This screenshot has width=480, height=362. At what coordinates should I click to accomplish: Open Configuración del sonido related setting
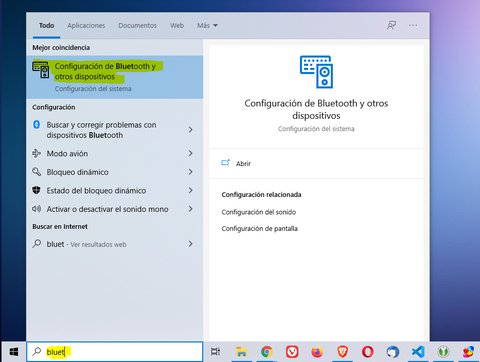(x=259, y=212)
